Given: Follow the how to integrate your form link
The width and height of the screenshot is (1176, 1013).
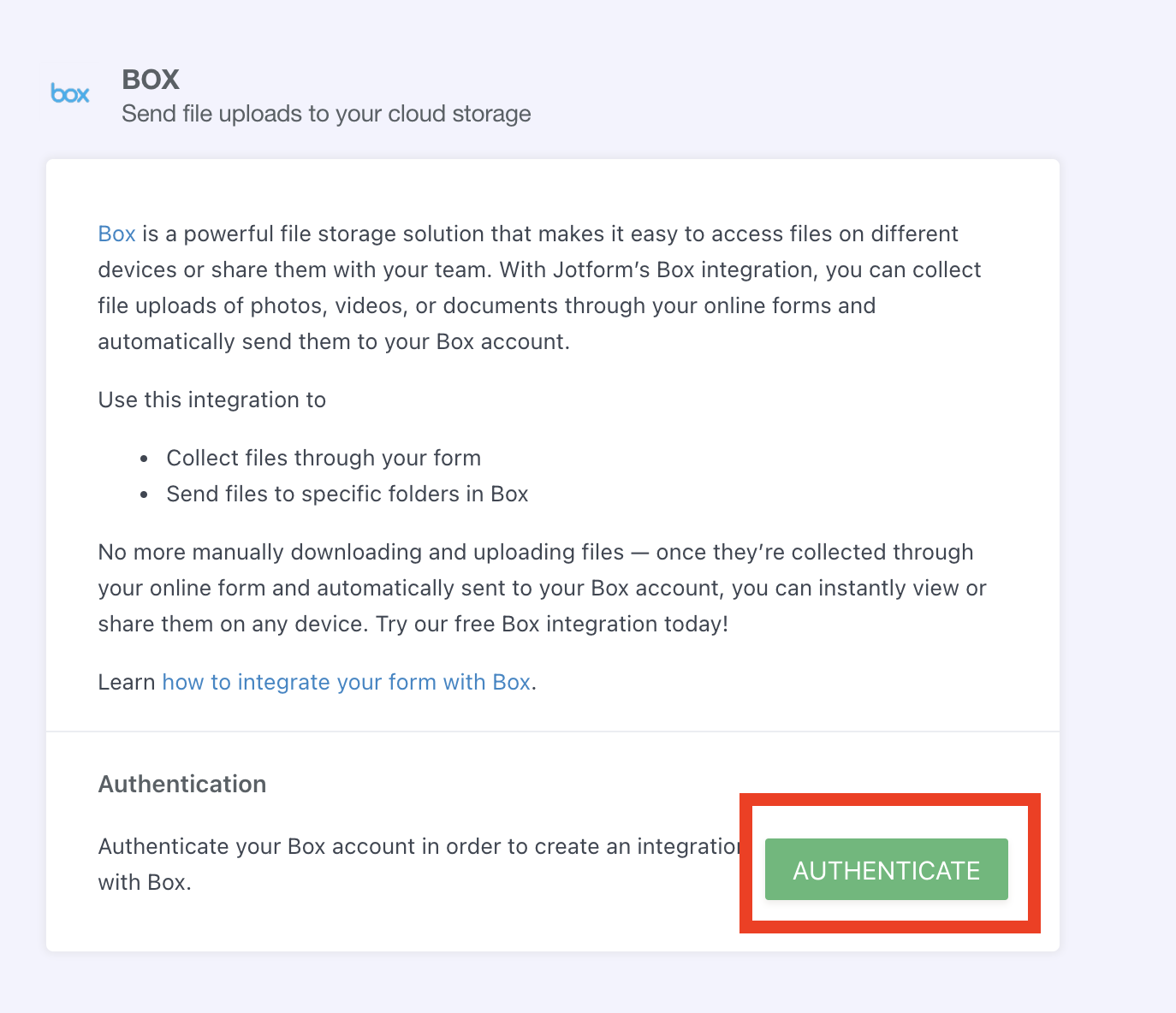Looking at the screenshot, I should pyautogui.click(x=346, y=682).
